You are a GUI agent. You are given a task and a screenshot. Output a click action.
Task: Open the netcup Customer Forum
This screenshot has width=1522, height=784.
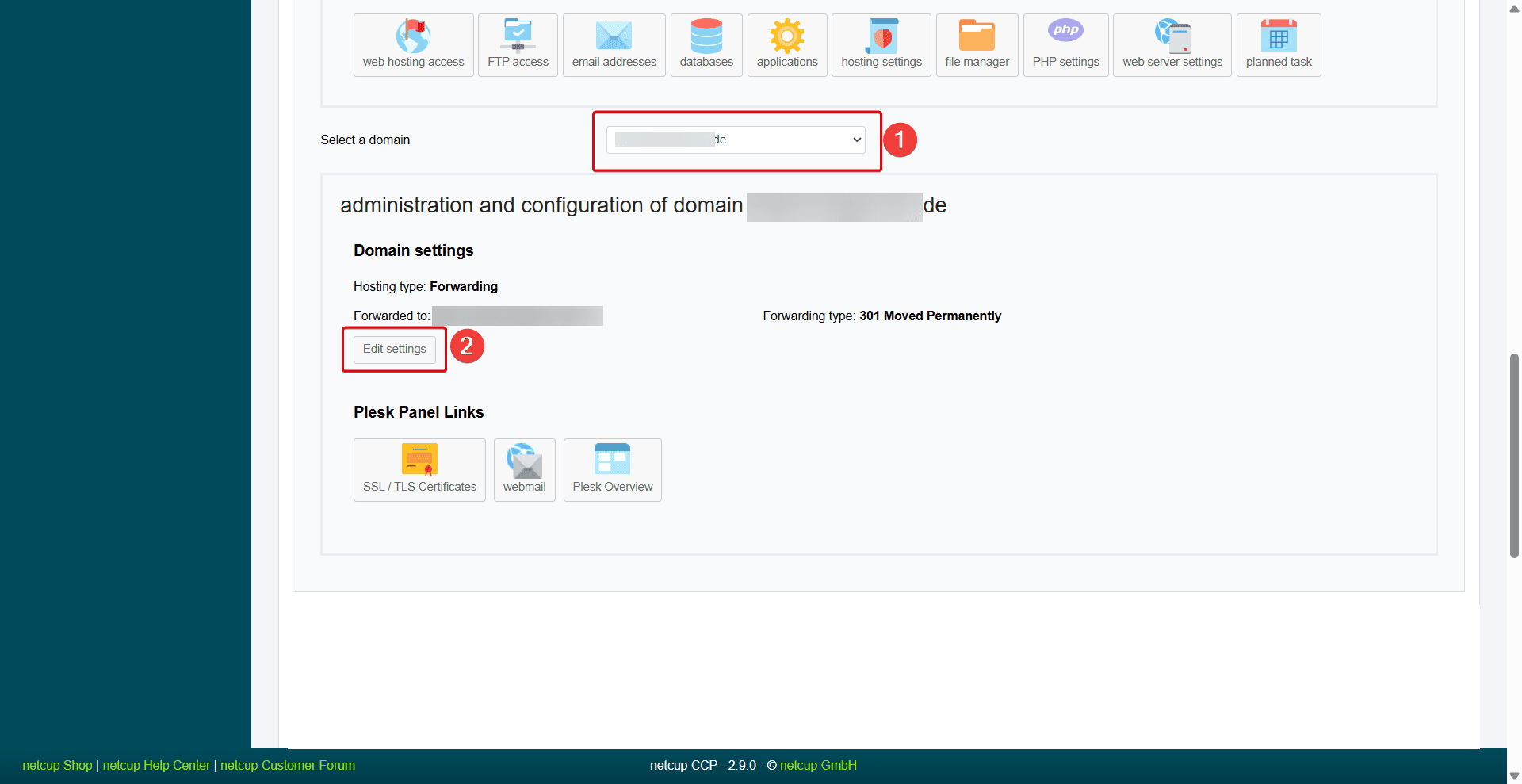pos(287,765)
